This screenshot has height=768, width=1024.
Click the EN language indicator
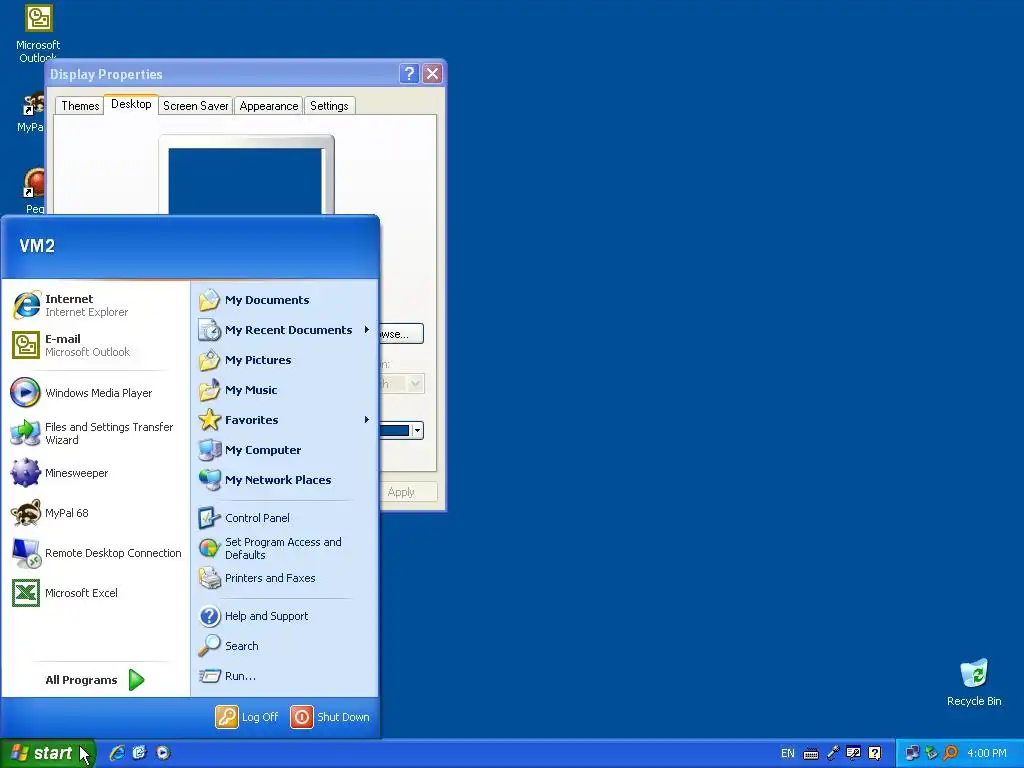tap(788, 753)
